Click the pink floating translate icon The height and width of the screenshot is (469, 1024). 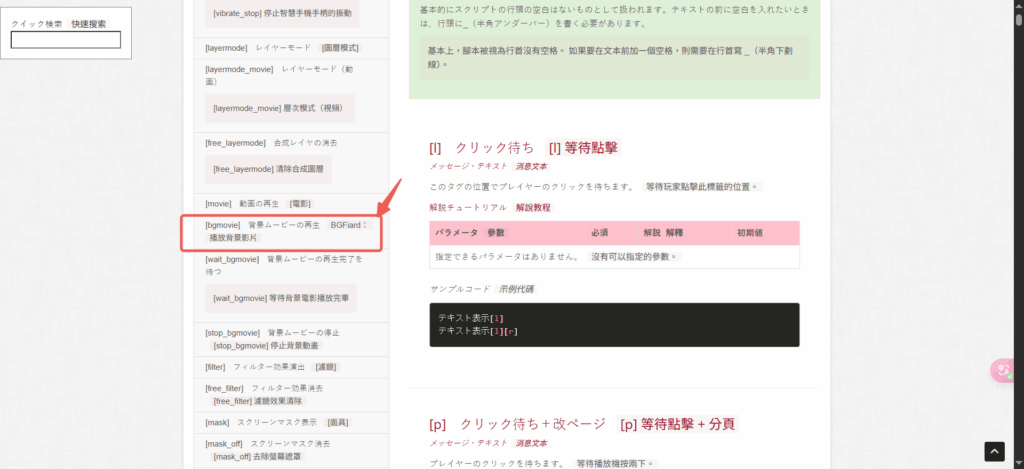coord(1004,371)
